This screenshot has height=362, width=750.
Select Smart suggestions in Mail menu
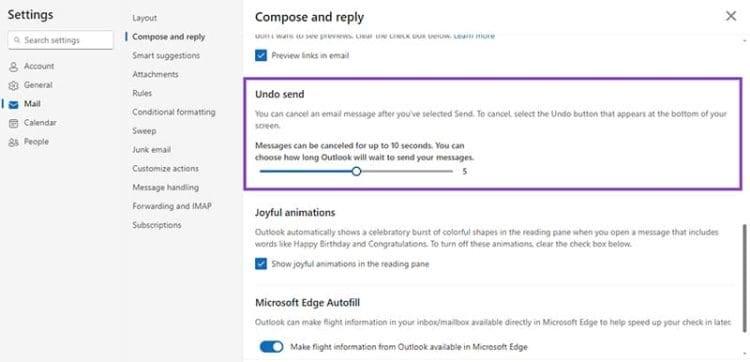pyautogui.click(x=166, y=55)
